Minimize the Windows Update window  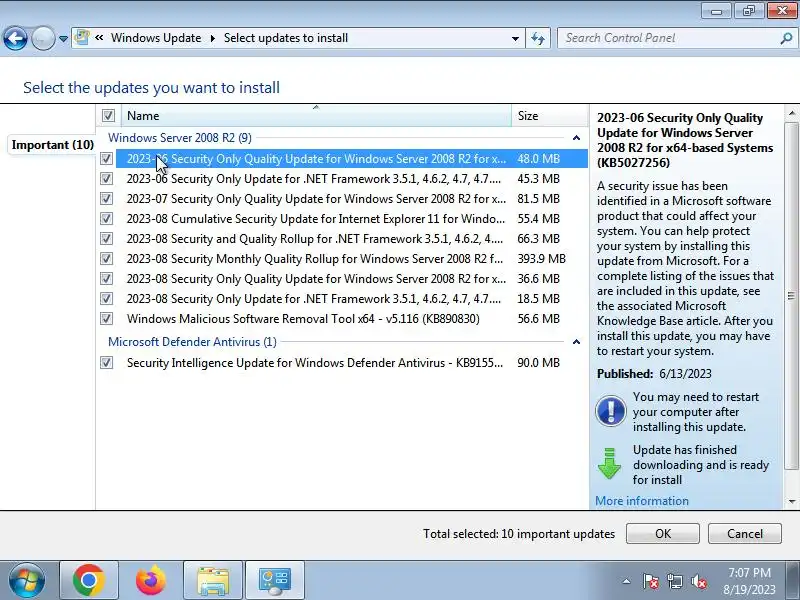point(716,11)
